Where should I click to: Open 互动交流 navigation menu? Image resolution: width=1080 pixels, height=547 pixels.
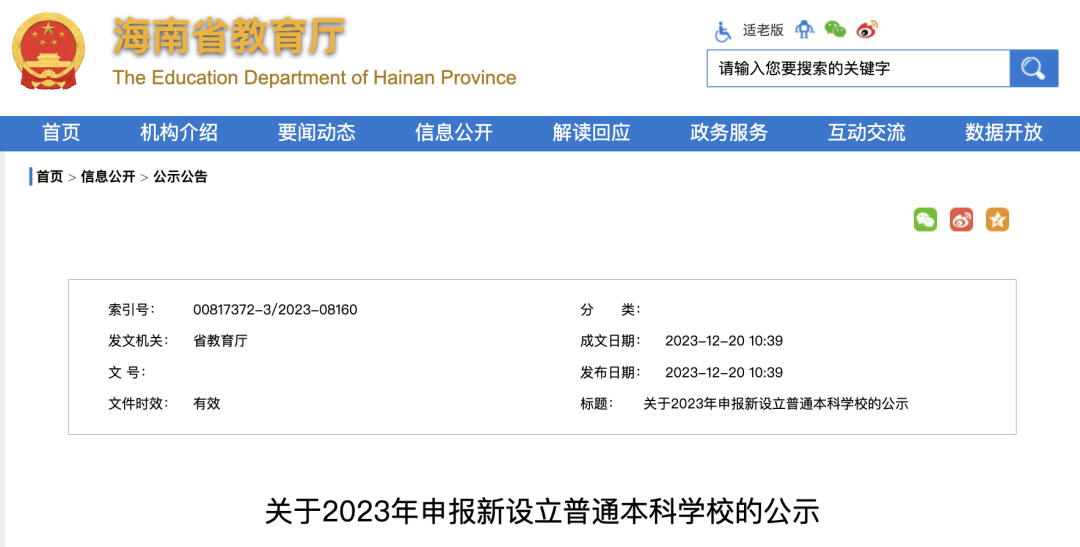(866, 133)
